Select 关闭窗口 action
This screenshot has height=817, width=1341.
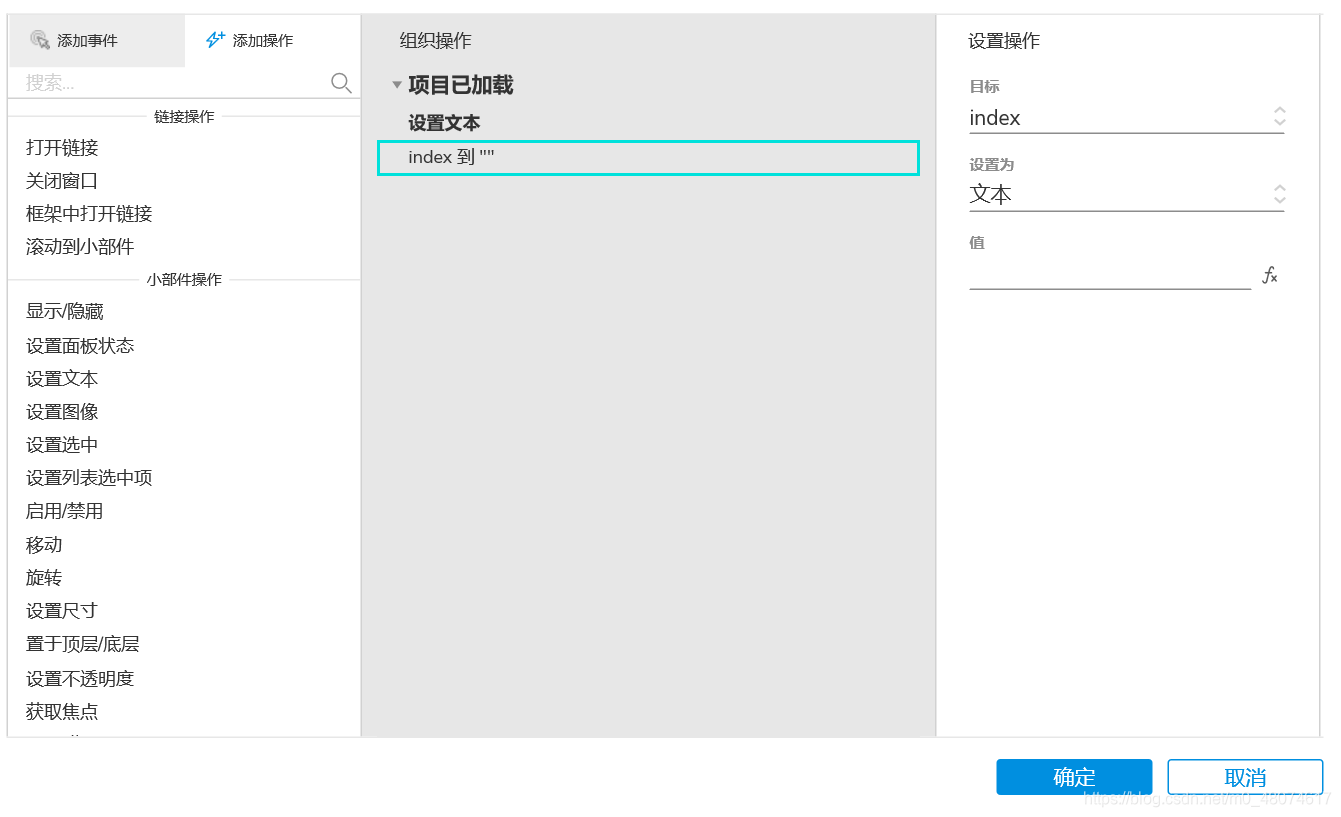(x=62, y=181)
